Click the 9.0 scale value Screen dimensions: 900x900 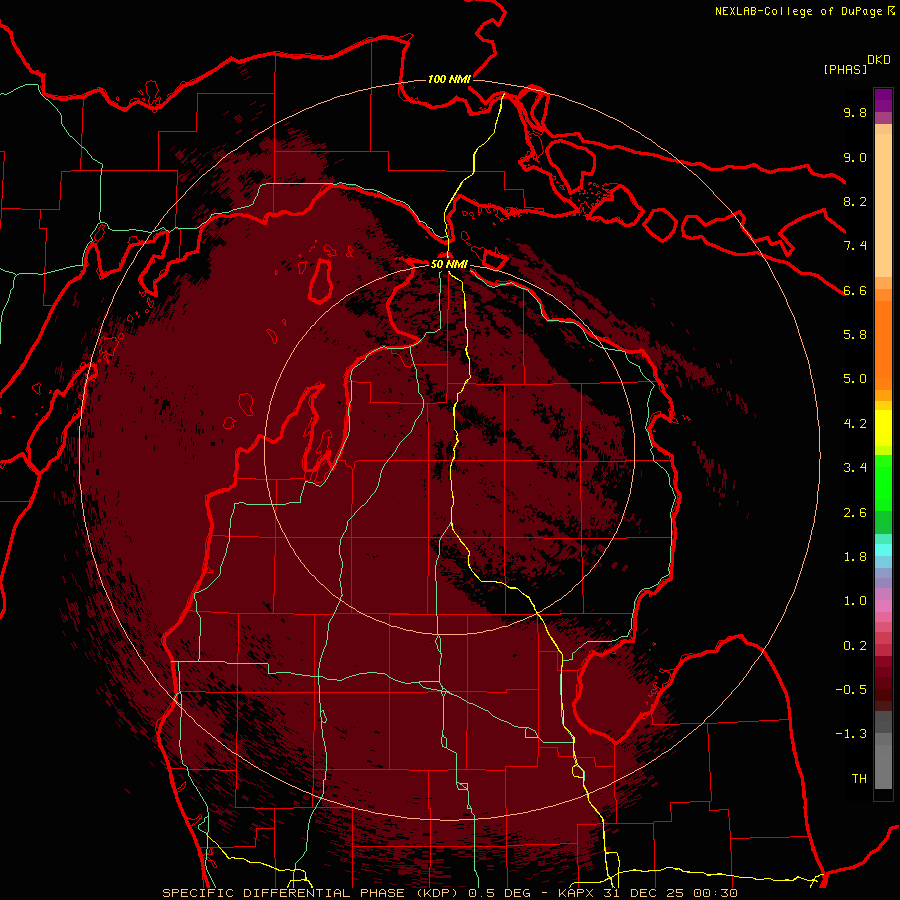click(855, 157)
